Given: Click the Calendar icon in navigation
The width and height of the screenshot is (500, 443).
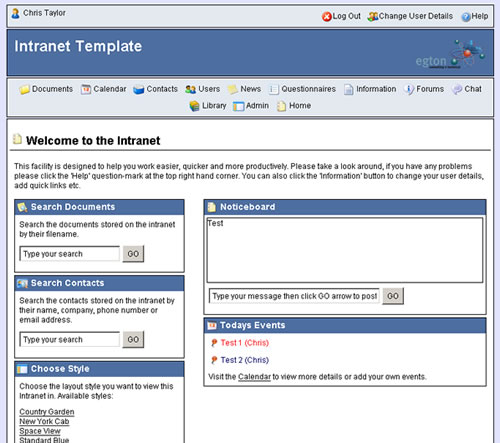Looking at the screenshot, I should [86, 89].
